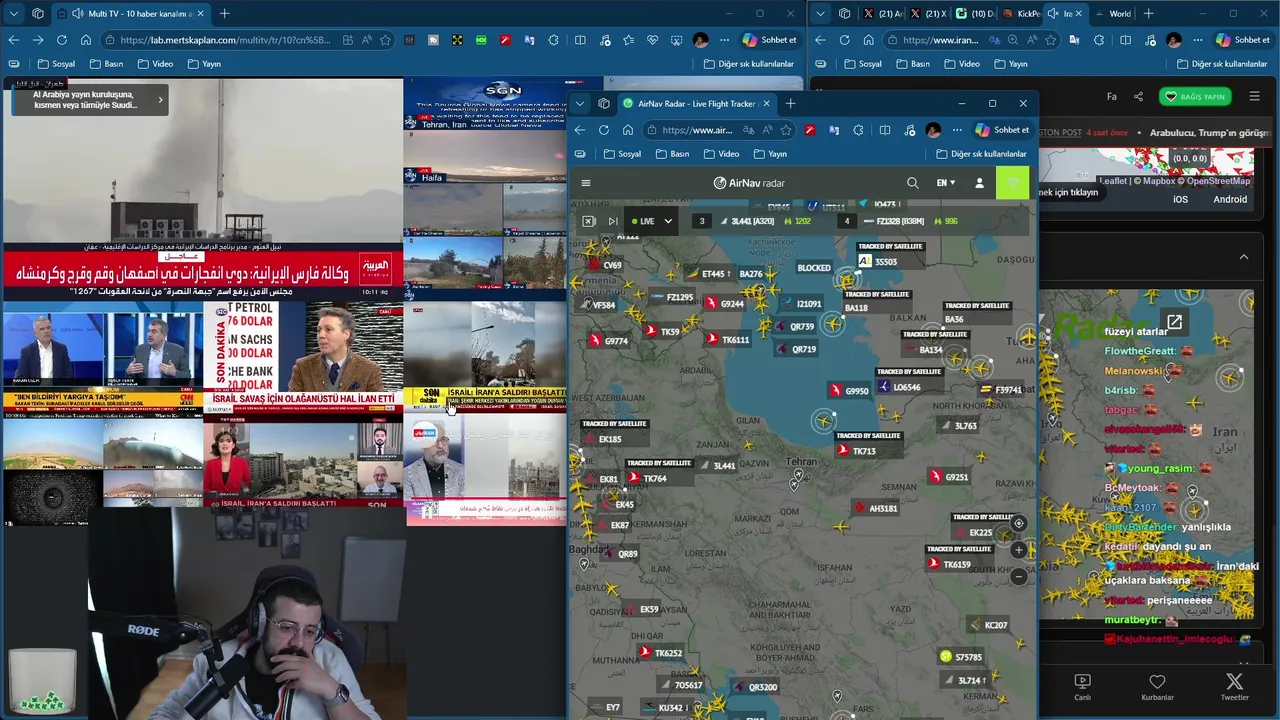Open the Al Arabiya live stream thumbnail

point(203,189)
